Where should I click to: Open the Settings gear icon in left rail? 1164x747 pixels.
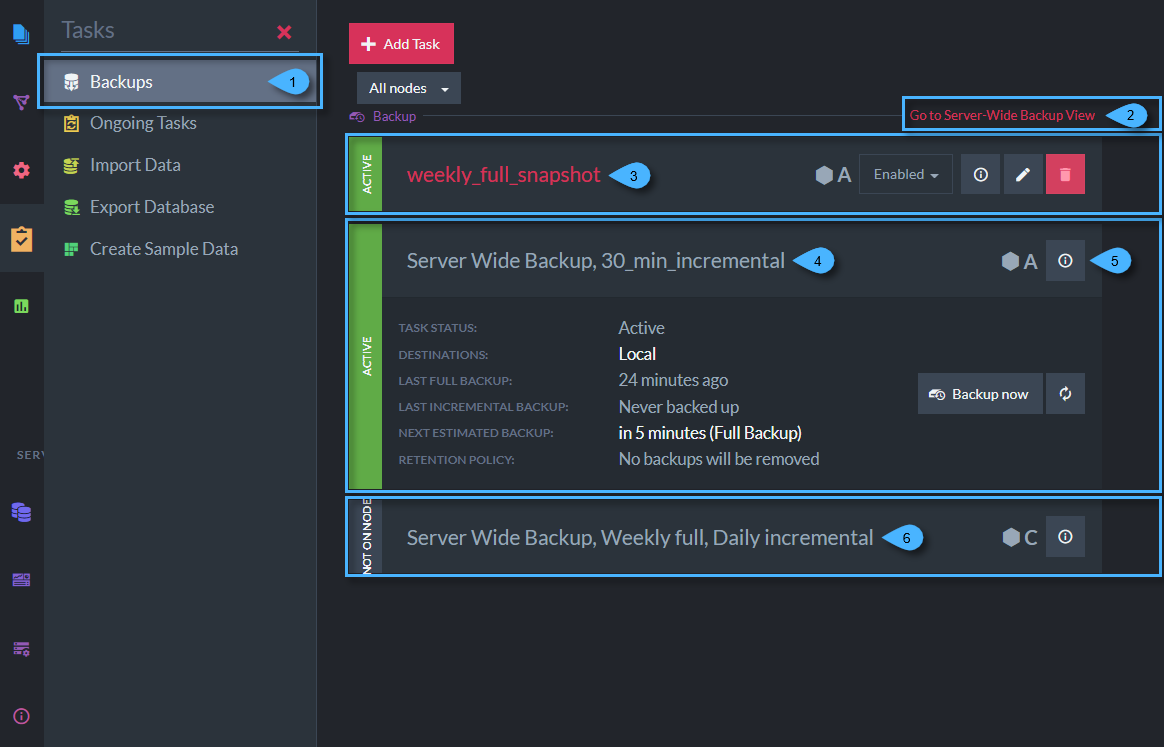click(21, 170)
